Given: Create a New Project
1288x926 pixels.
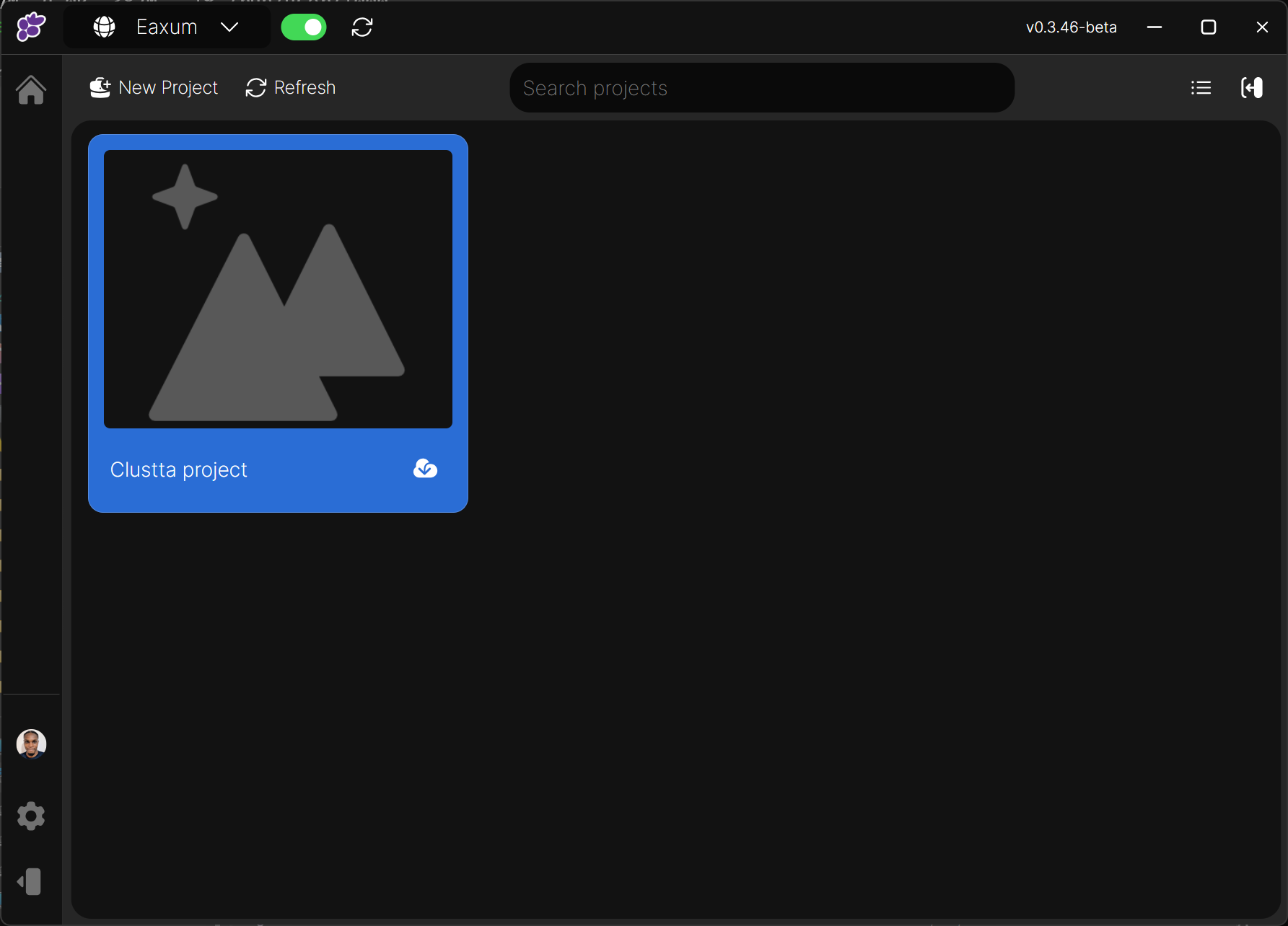Looking at the screenshot, I should tap(154, 87).
